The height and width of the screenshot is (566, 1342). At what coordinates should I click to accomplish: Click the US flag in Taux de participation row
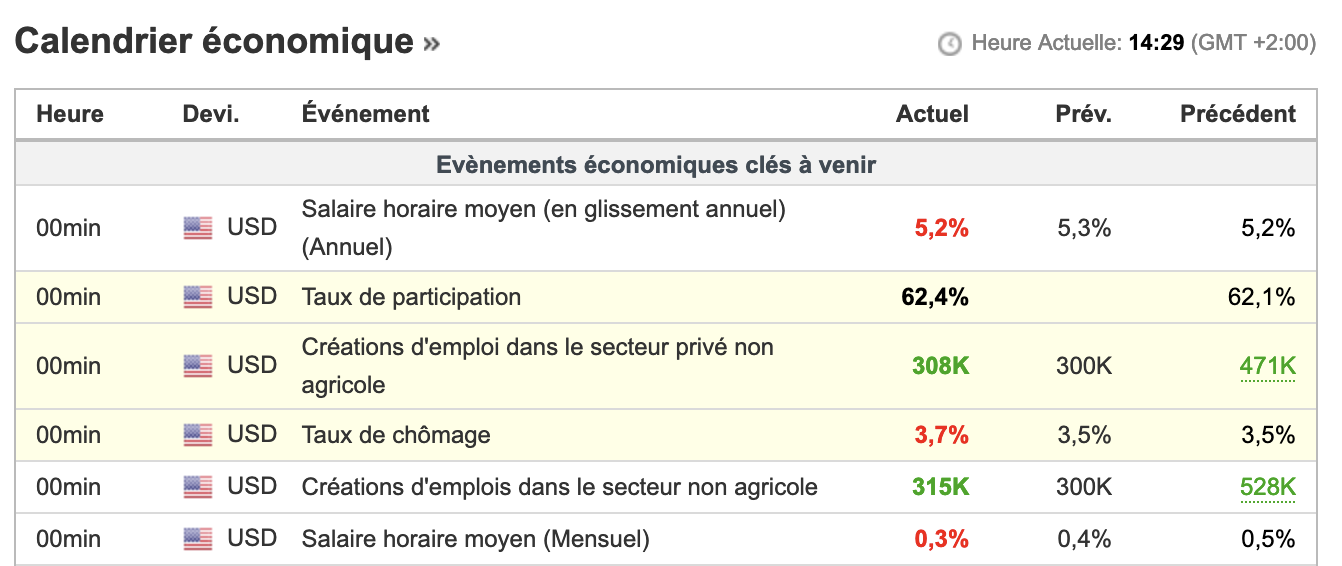198,297
